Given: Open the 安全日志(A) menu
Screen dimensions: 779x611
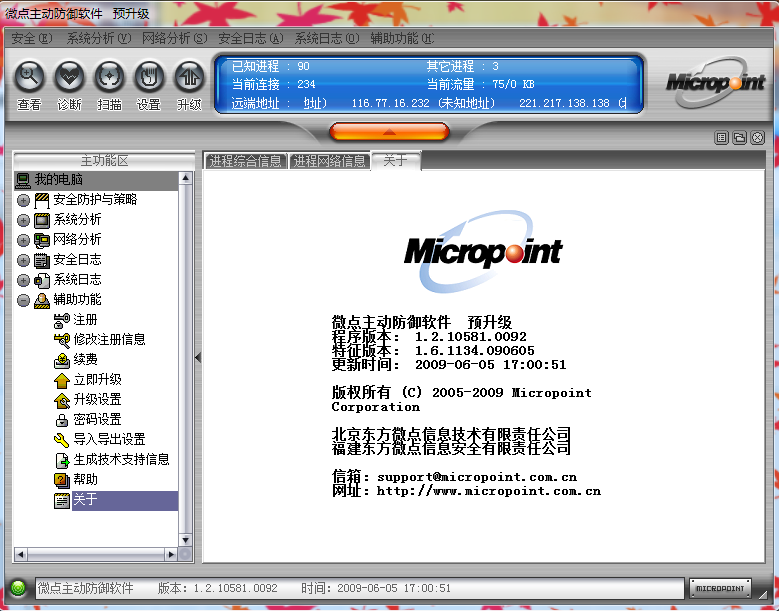Looking at the screenshot, I should [x=251, y=38].
